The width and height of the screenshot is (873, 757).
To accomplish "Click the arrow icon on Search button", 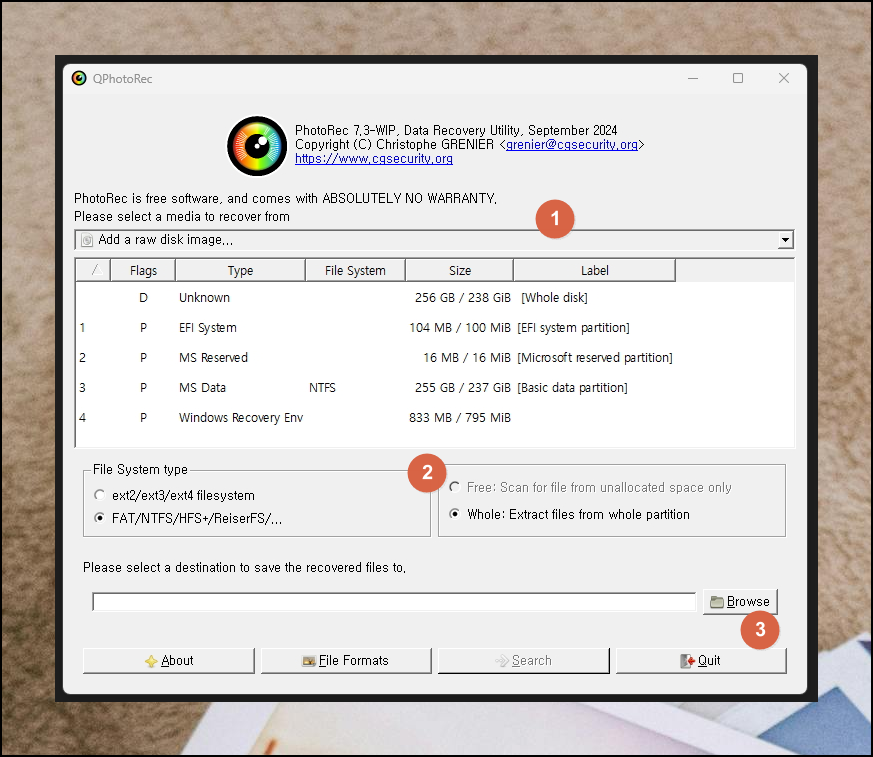I will 502,661.
